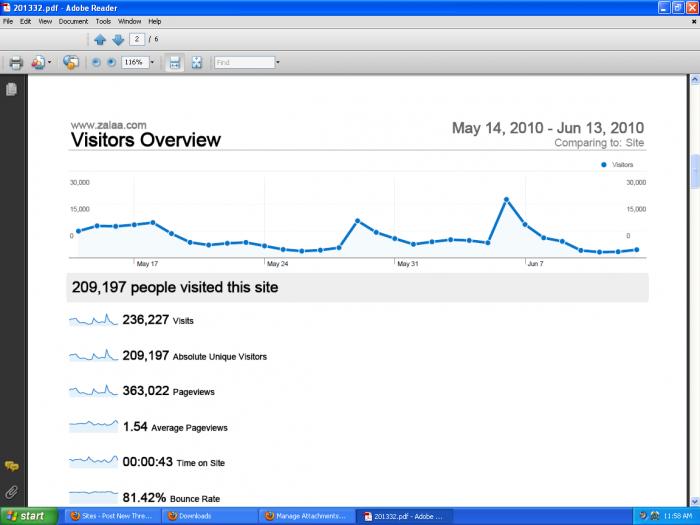The image size is (700, 525).
Task: Open the Find options dropdown arrow
Action: 278,62
